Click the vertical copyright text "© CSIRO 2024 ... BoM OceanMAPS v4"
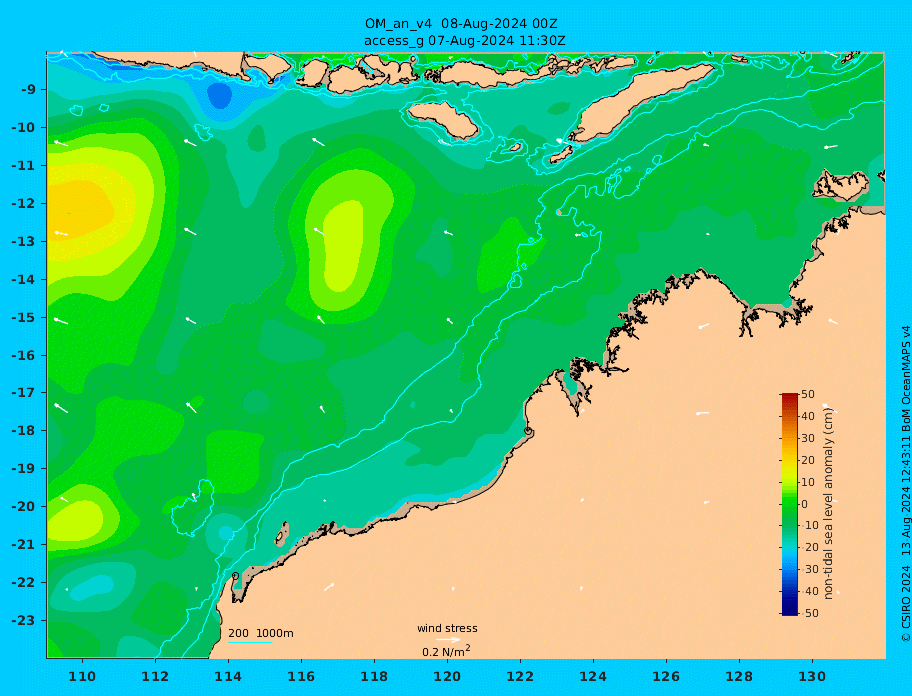912x696 pixels. [905, 484]
